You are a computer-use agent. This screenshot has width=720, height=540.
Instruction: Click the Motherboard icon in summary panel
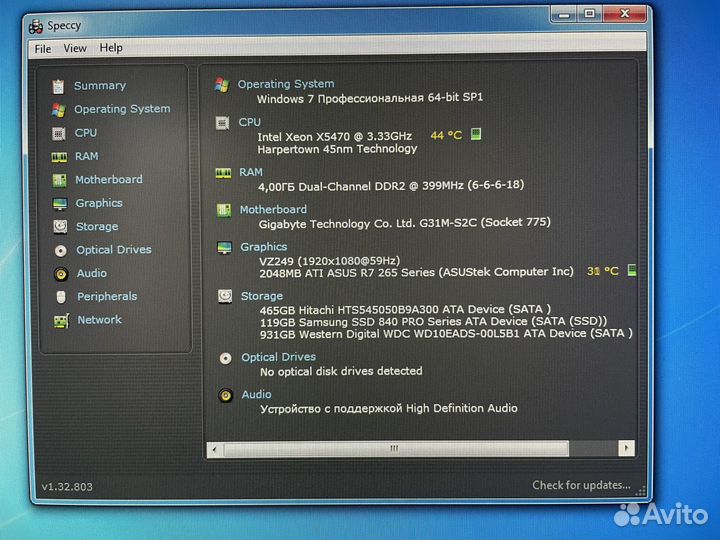point(224,210)
